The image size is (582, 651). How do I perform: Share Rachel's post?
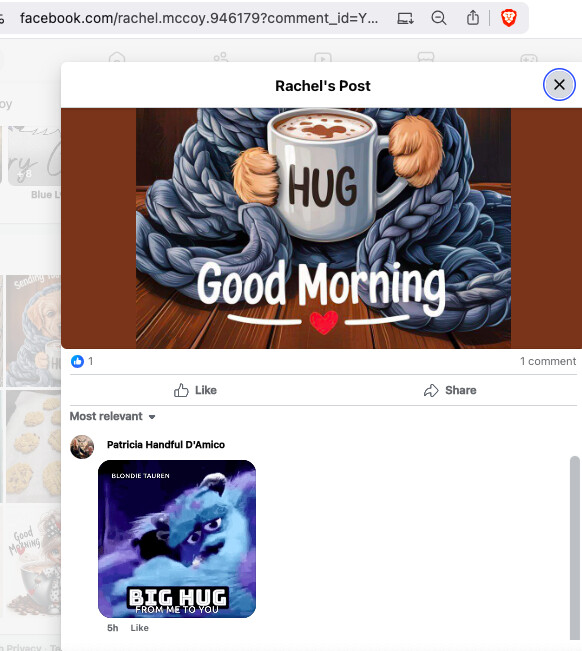pos(450,390)
